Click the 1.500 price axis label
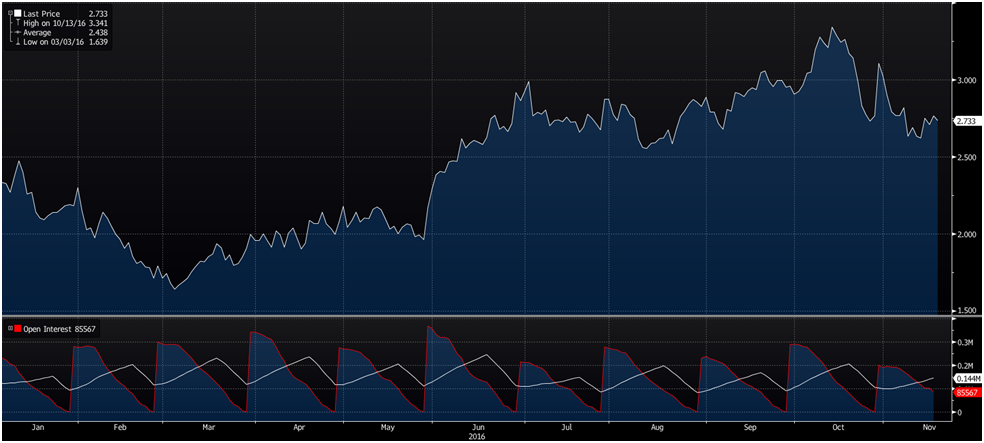This screenshot has width=984, height=443. [966, 311]
